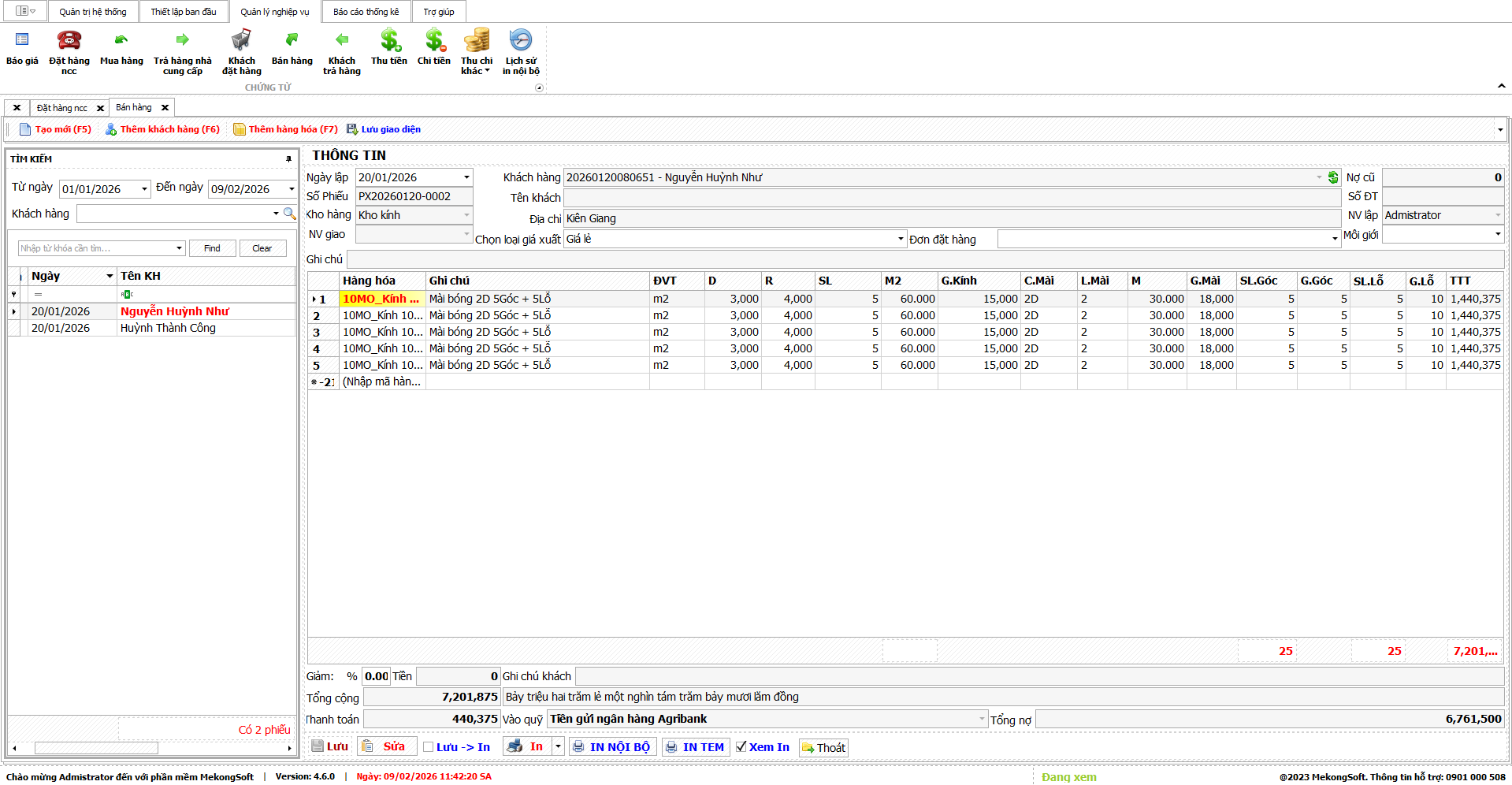Click the customer search magnifier icon
Image resolution: width=1512 pixels, height=785 pixels.
(289, 214)
